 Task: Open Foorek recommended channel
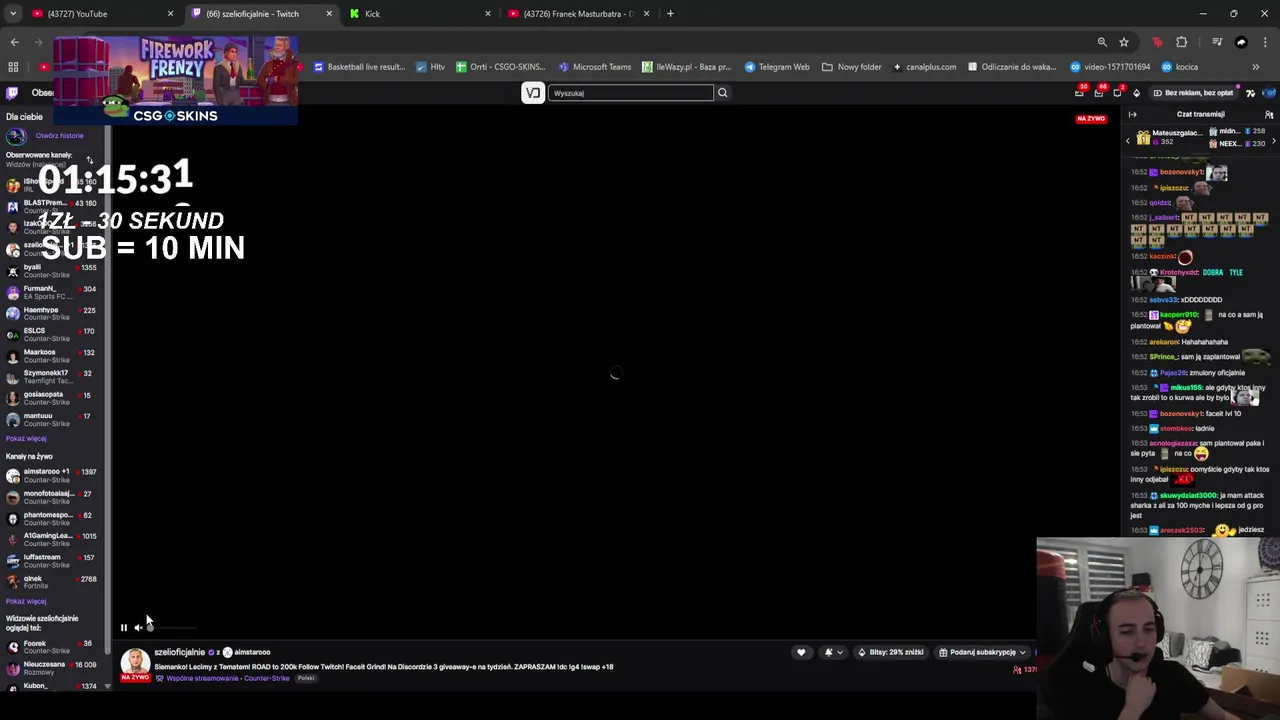click(x=52, y=647)
